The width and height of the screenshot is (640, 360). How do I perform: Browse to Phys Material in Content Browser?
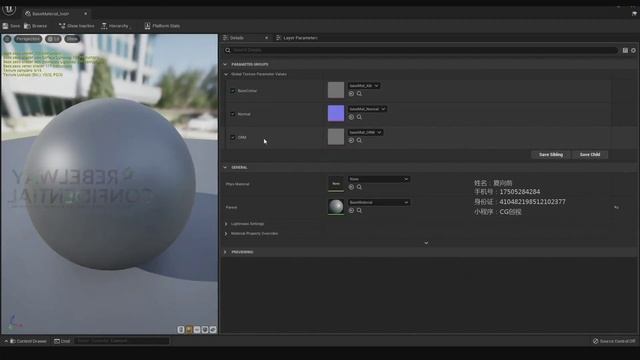coord(359,187)
